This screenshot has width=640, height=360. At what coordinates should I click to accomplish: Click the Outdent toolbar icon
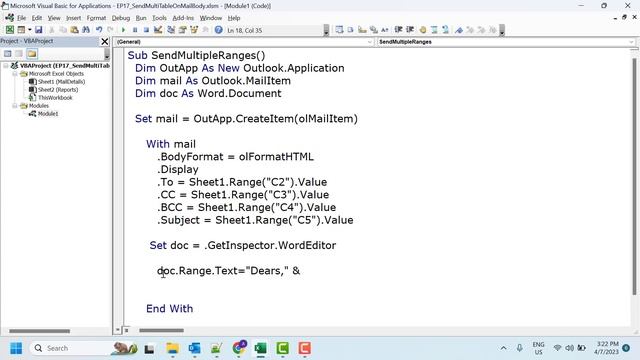410,30
